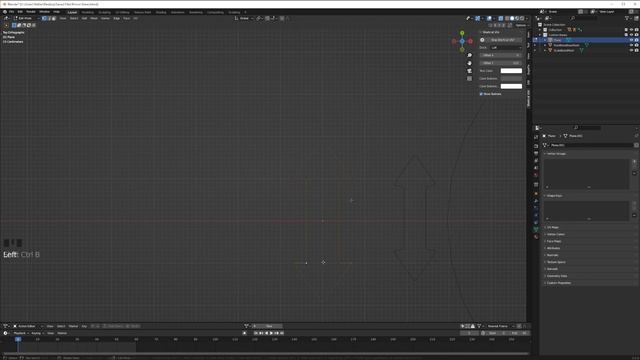Expand the UV Maps panel

click(553, 227)
